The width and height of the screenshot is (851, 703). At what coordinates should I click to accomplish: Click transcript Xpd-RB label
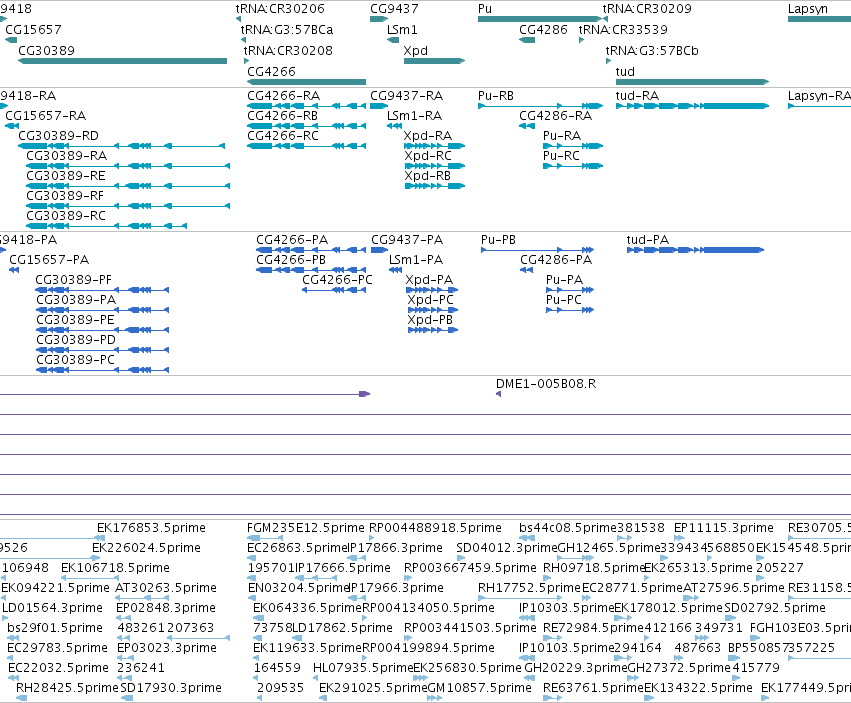[x=428, y=176]
